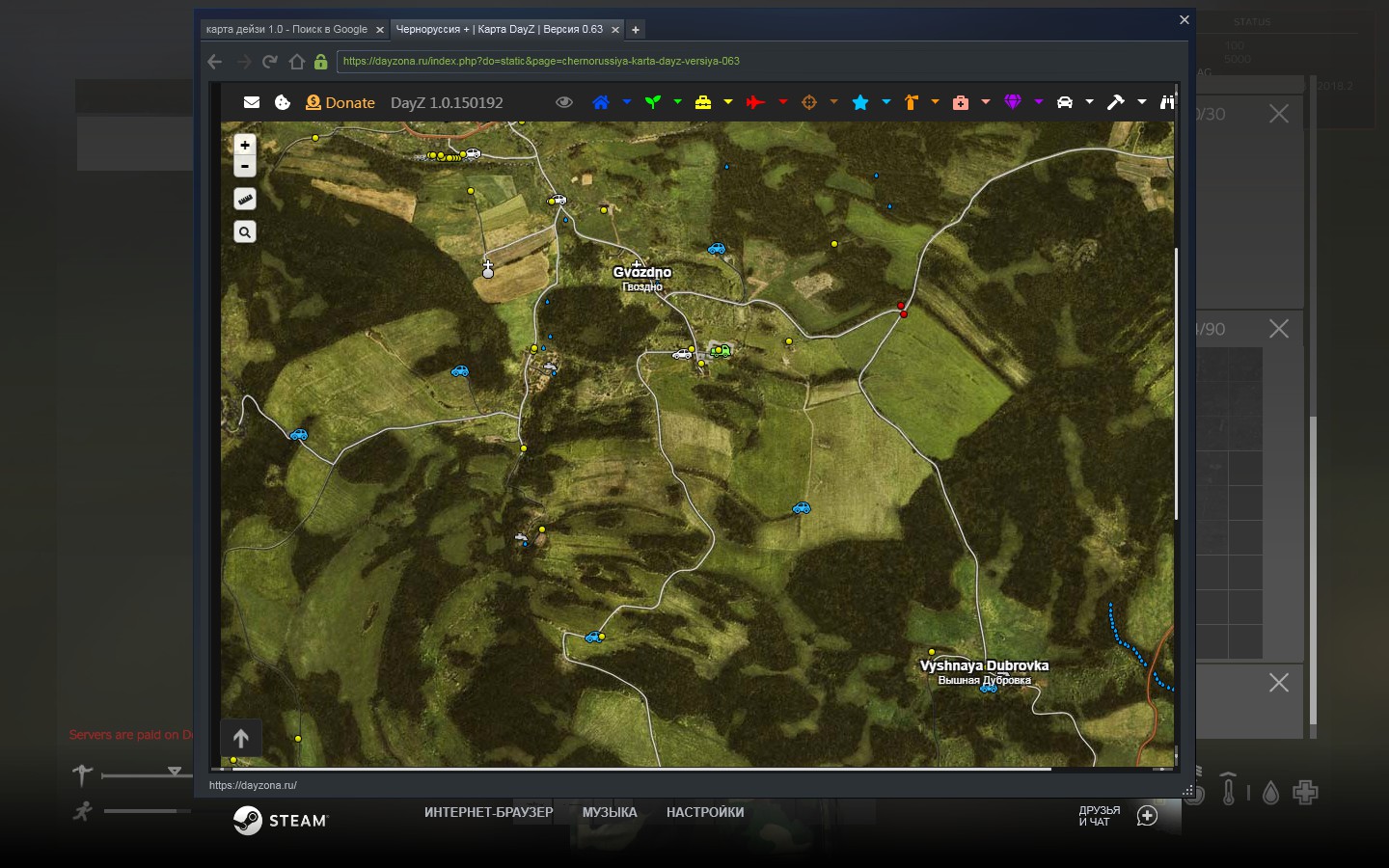Click the green padlock security icon
The image size is (1389, 868).
click(321, 62)
